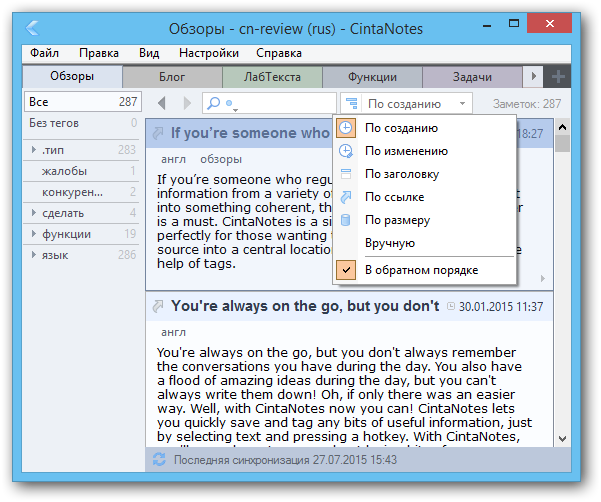Click the обзоры tag on first note
This screenshot has height=502, width=601.
[221, 159]
